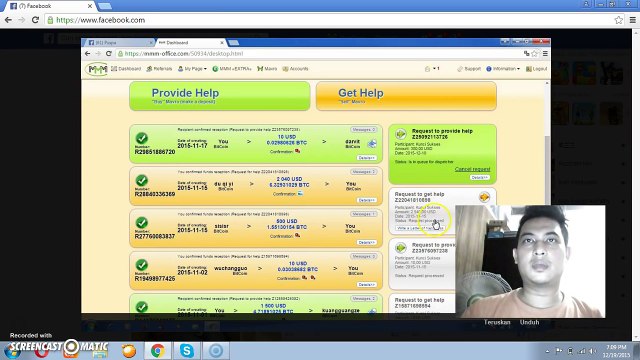The image size is (640, 360).
Task: Click Cancel request on request Z29092113726
Action: tap(472, 169)
